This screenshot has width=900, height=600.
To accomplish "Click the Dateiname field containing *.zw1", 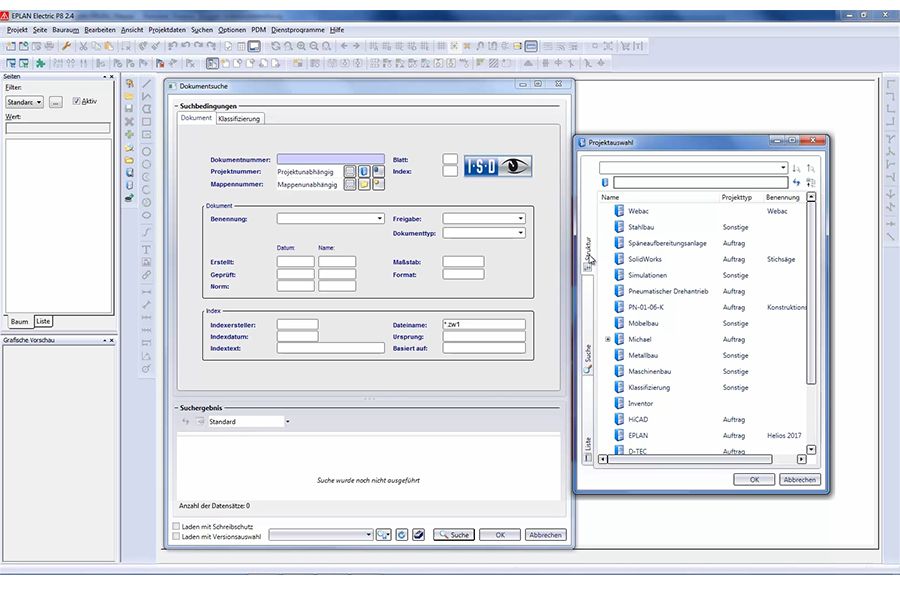I will pos(484,324).
